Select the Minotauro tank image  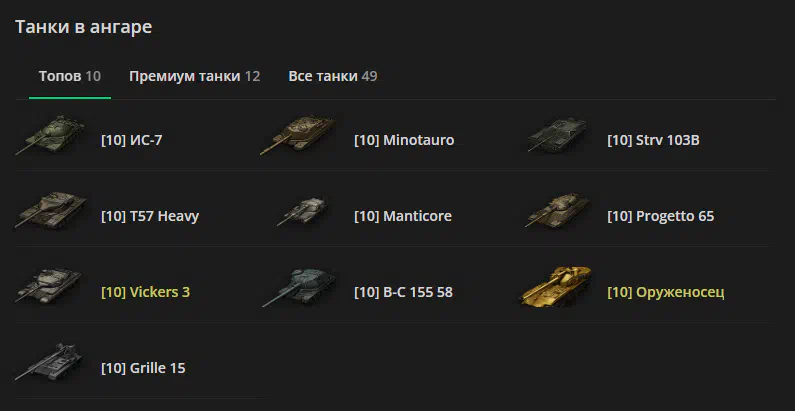tap(298, 135)
